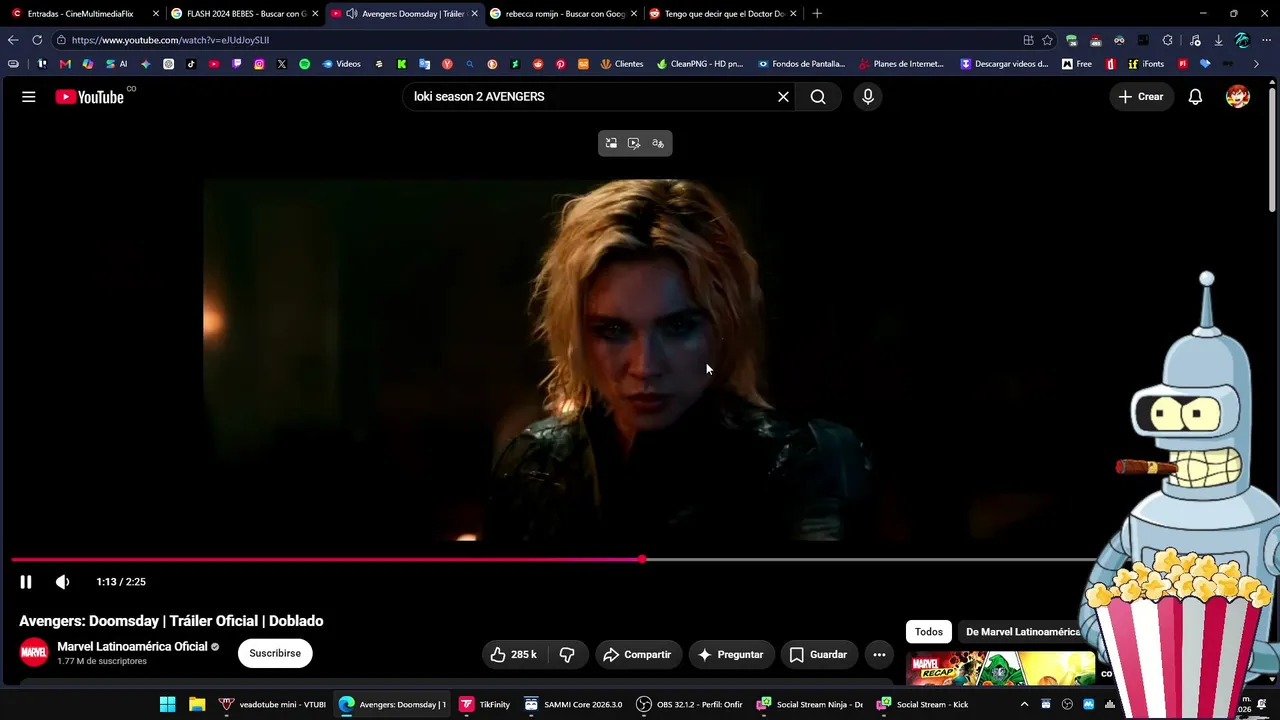Open the CleanPNG bookmark
Screen dimensions: 1280x720
click(x=700, y=64)
